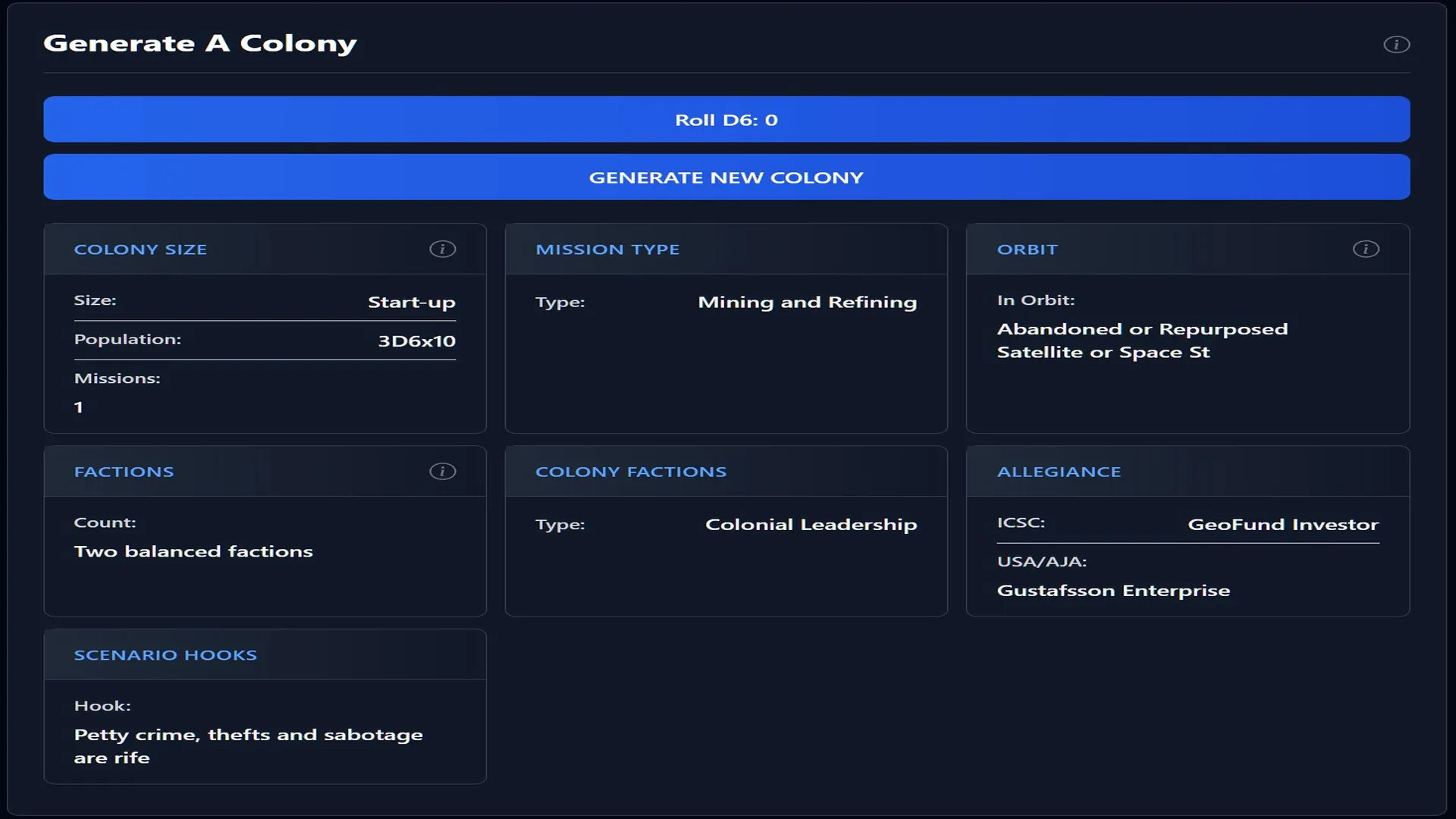Click the Allegiance panel header

[1059, 472]
